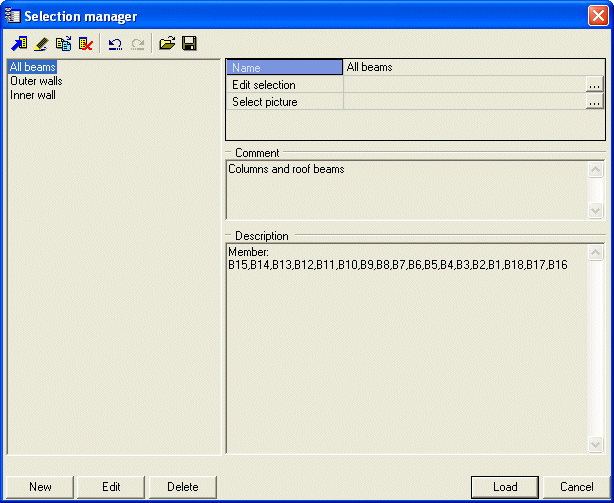Screen dimensions: 614x503
Task: Click the Description member list text
Action: 397,265
